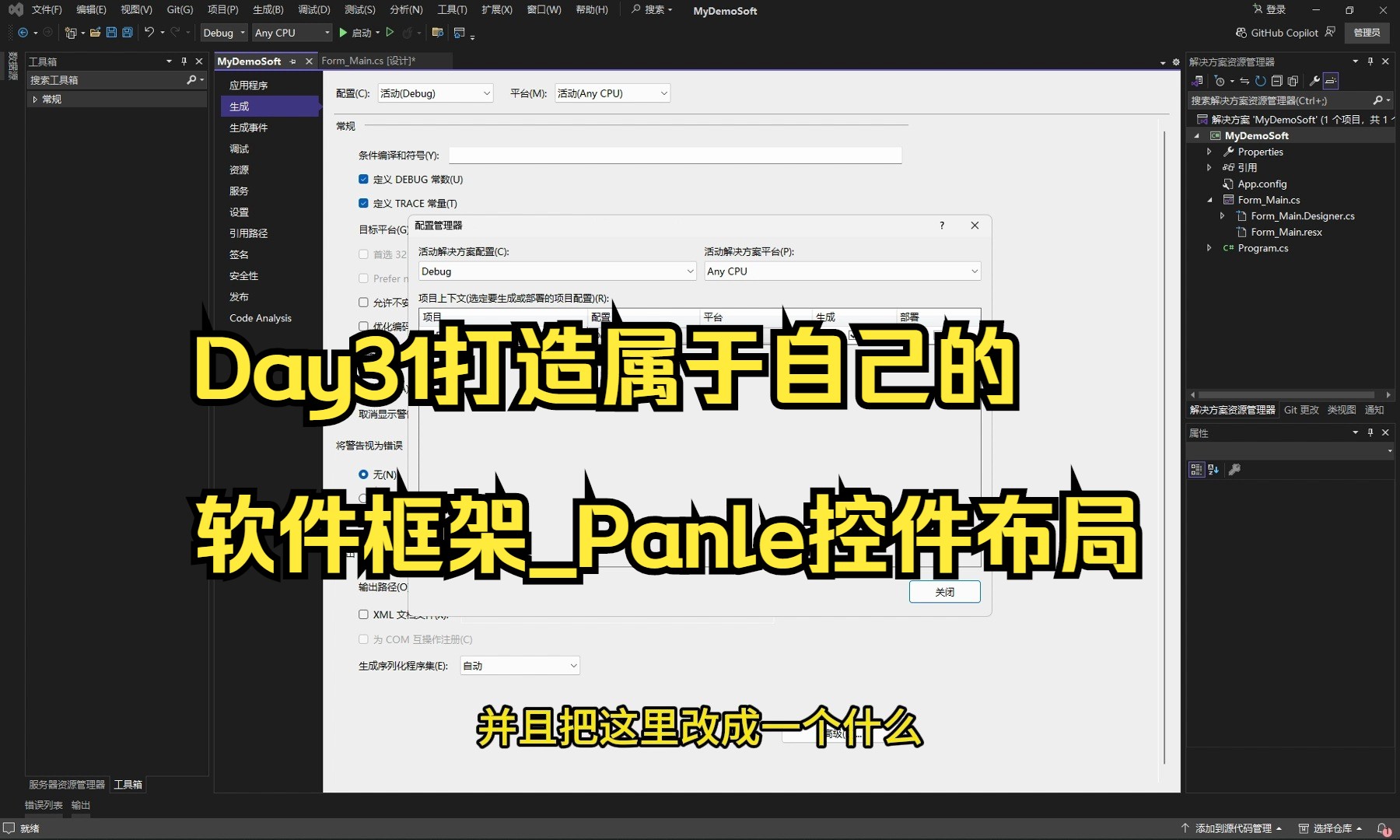
Task: Click the Solution Explorer sync with active document icon
Action: point(1244,81)
